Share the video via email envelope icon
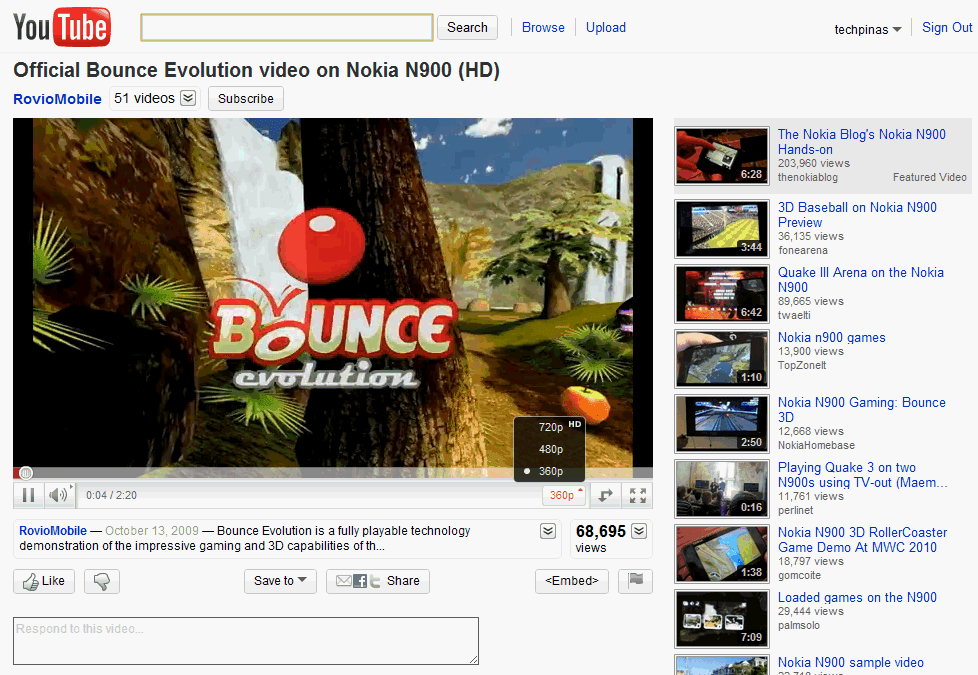978x675 pixels. (x=344, y=581)
